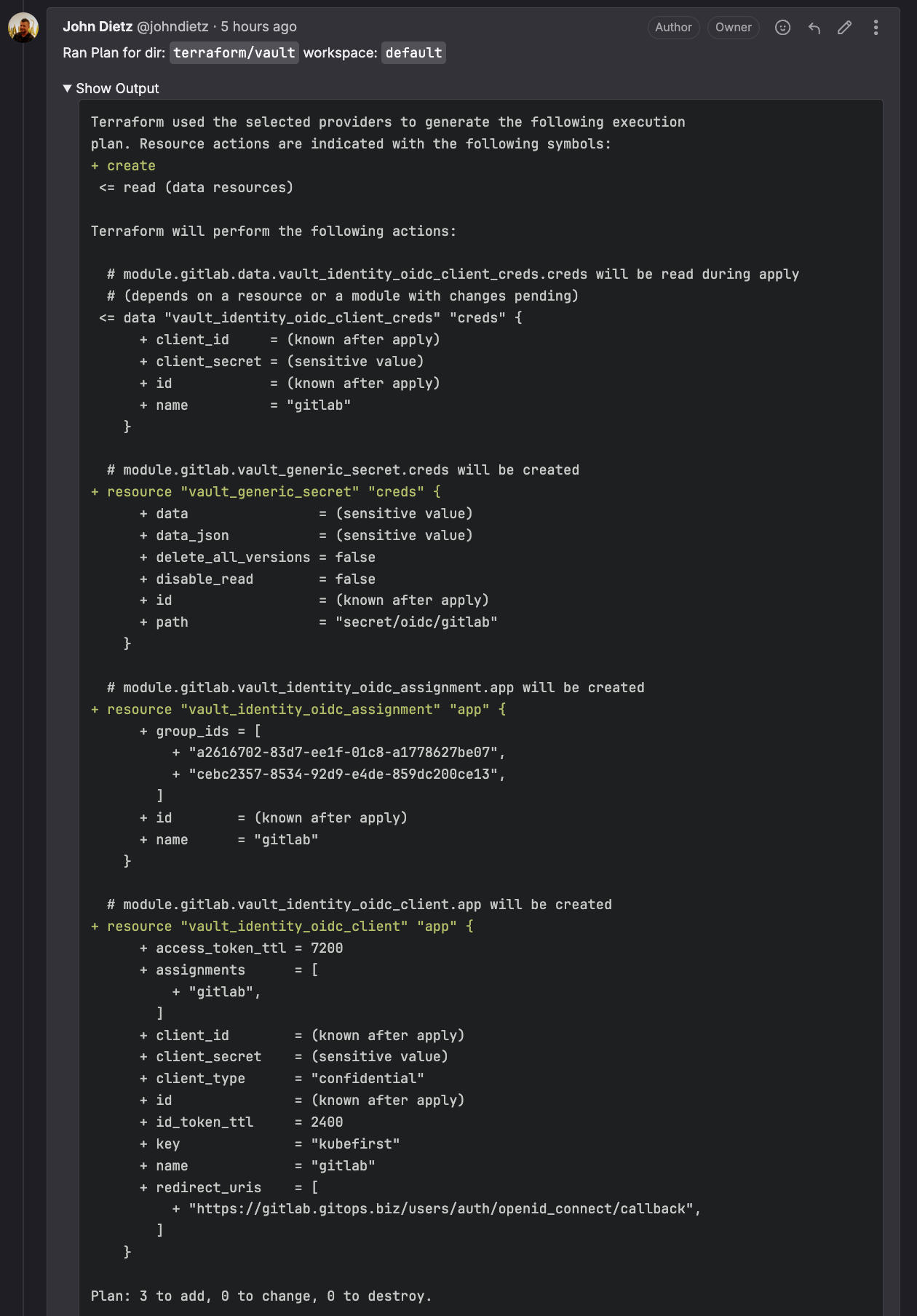Viewport: 917px width, 1316px height.
Task: Collapse the Show Output disclosure triangle
Action: (x=68, y=88)
